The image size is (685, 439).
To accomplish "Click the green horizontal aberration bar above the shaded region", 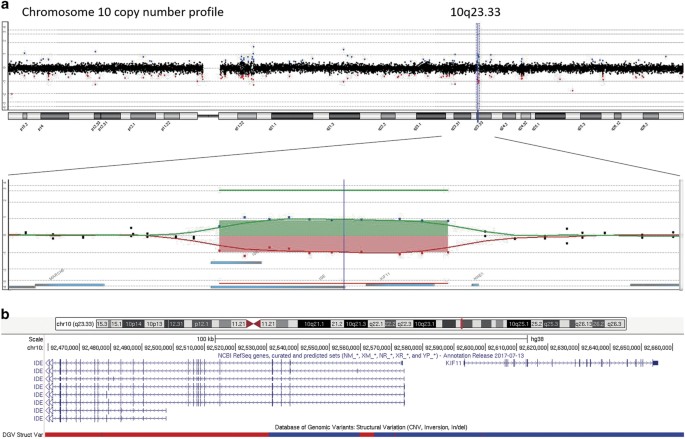I will [333, 190].
